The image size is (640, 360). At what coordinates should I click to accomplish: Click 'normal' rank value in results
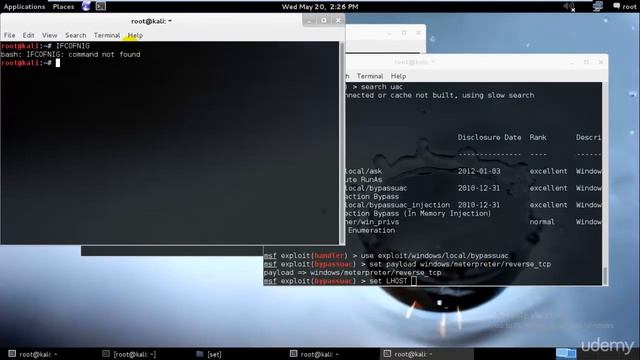click(x=542, y=222)
